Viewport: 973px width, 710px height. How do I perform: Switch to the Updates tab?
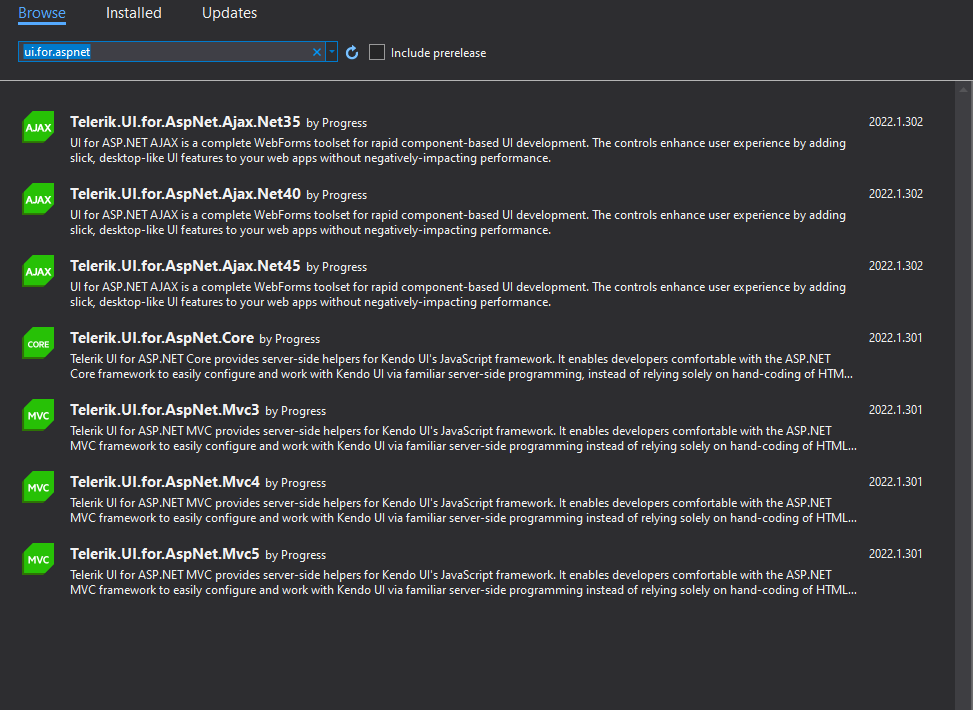point(229,13)
